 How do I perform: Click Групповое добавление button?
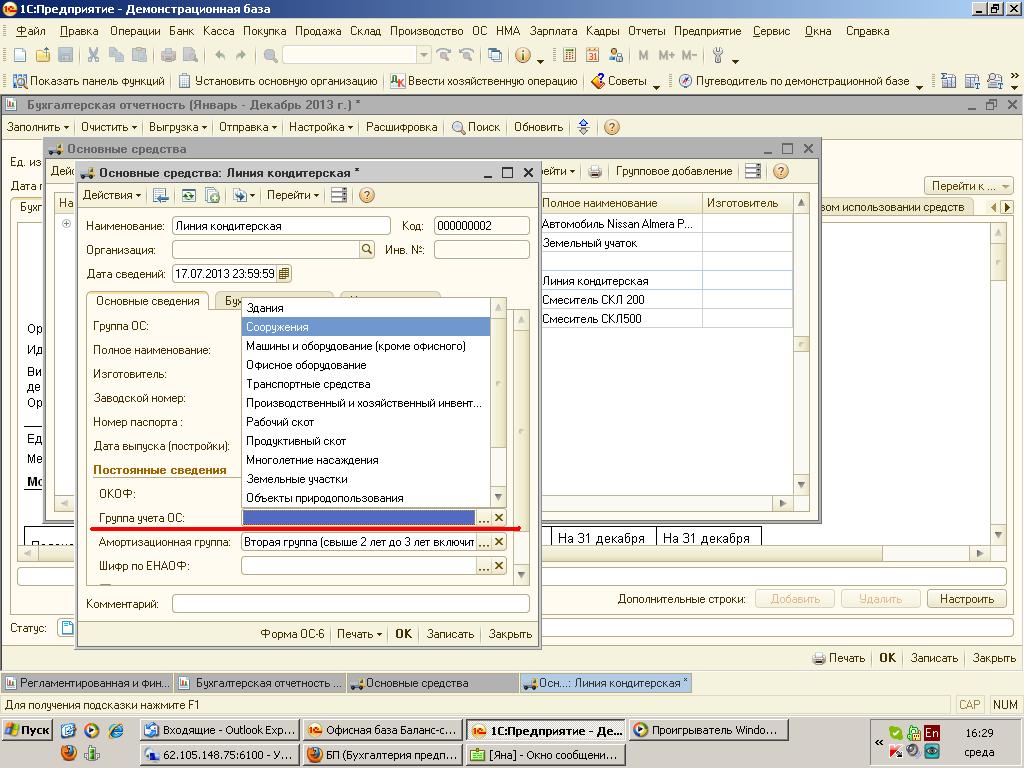click(674, 171)
